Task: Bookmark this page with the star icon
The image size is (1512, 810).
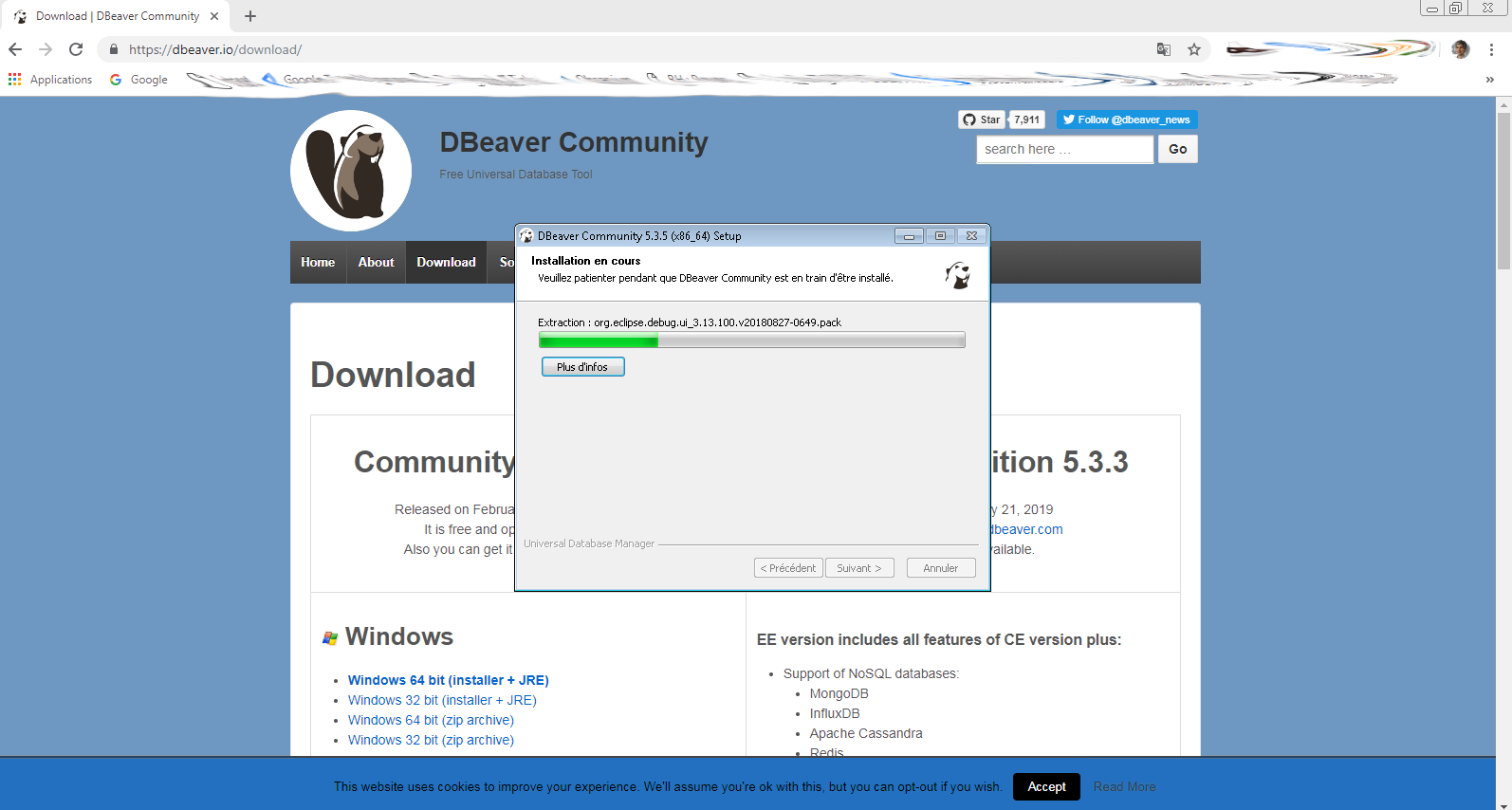Action: coord(1194,49)
